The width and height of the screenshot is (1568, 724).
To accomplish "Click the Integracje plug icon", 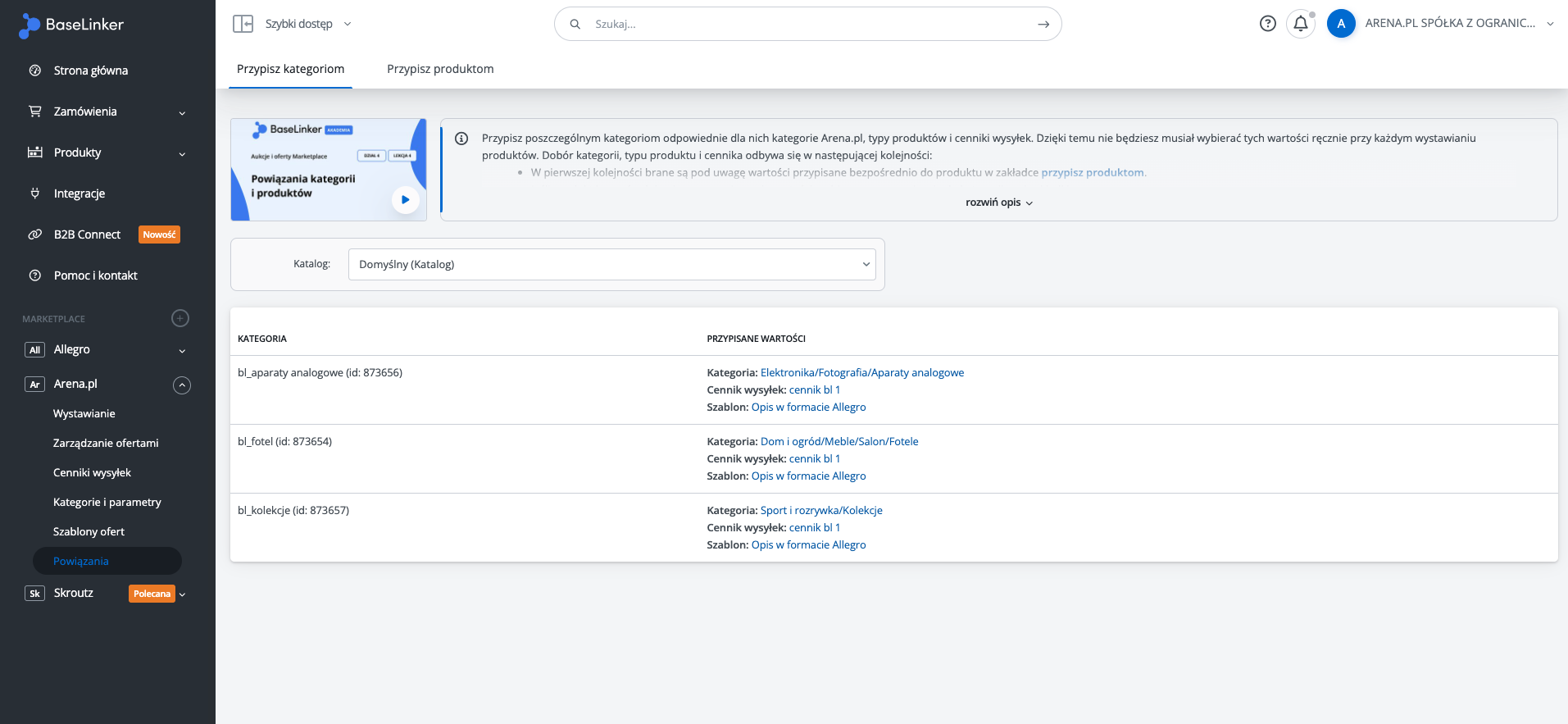I will pos(35,194).
